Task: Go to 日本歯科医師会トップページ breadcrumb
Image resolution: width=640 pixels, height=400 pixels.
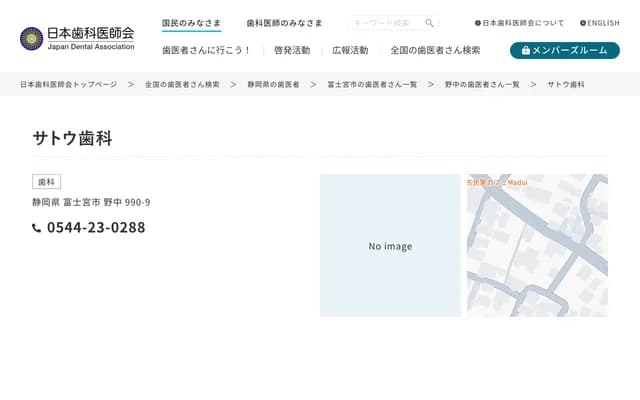Action: point(68,85)
